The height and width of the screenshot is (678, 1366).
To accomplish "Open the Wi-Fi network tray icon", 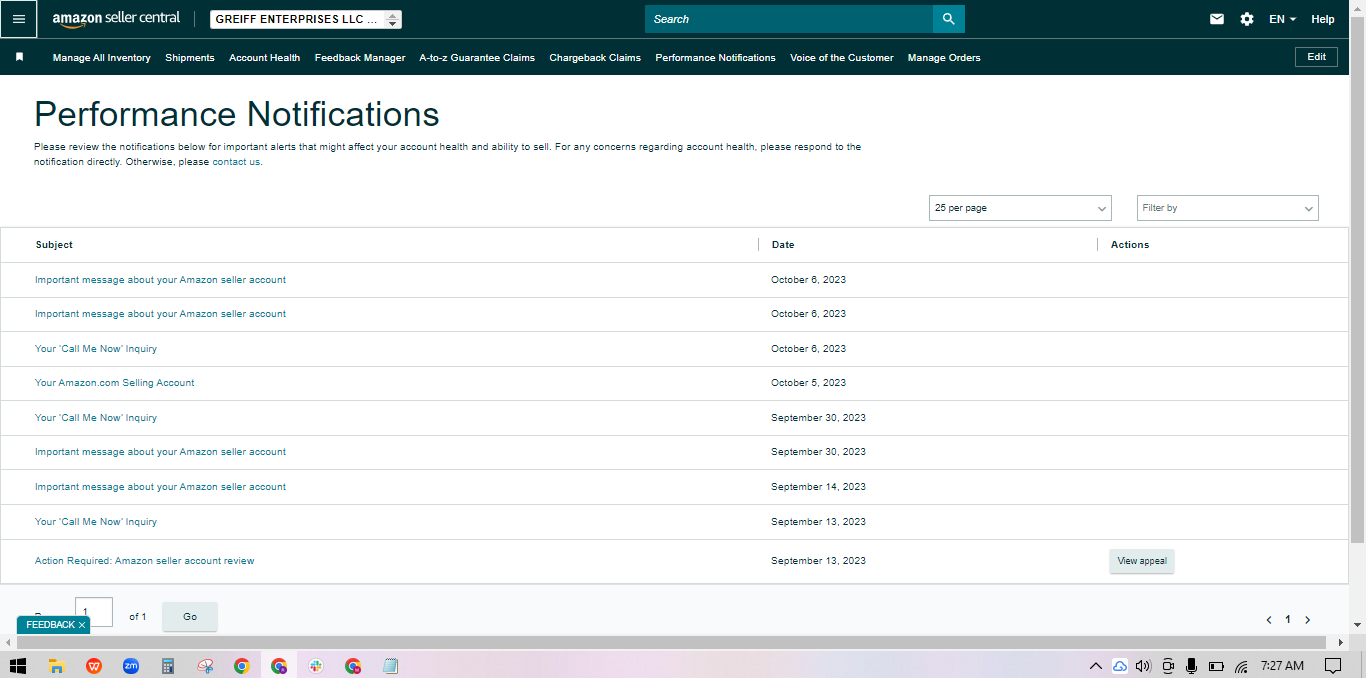I will [x=1241, y=666].
